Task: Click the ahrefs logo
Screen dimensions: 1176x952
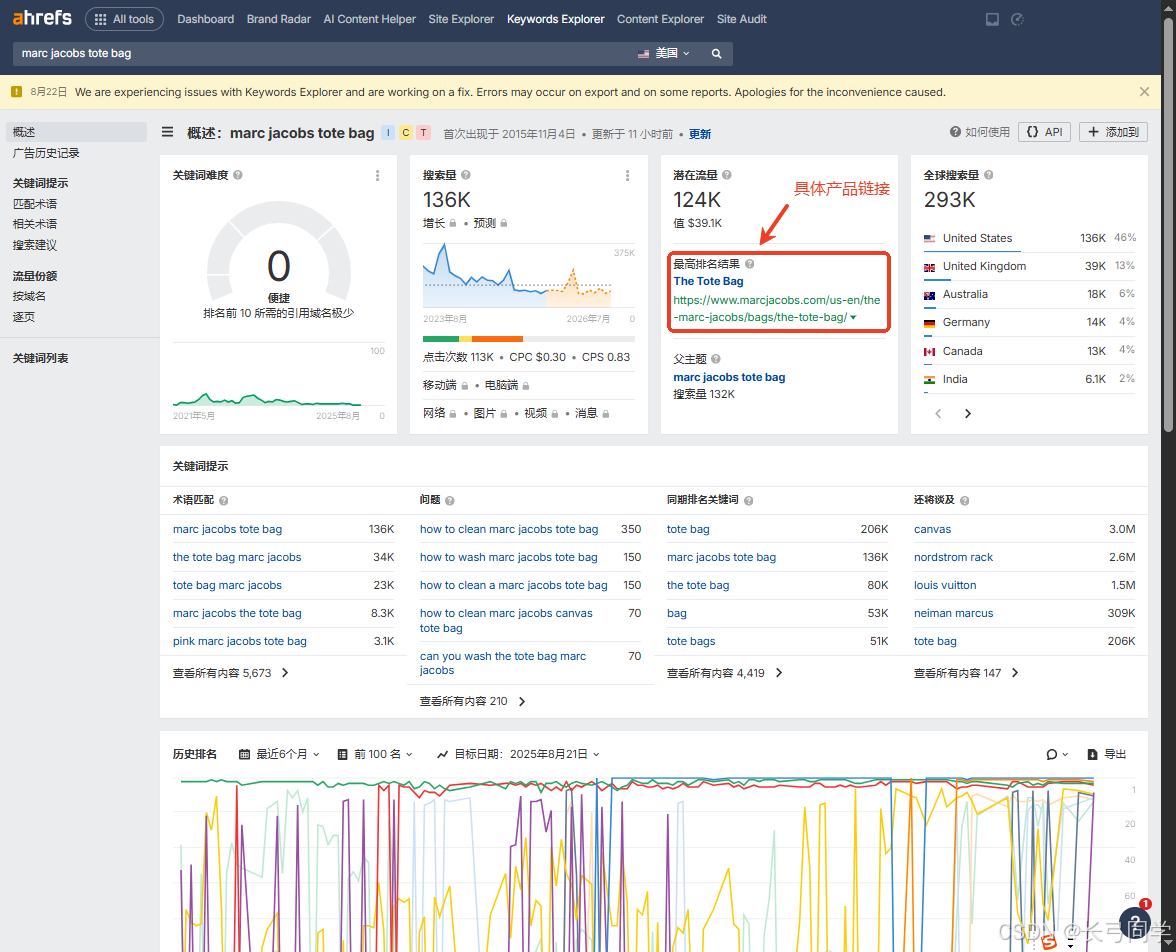Action: click(x=42, y=18)
